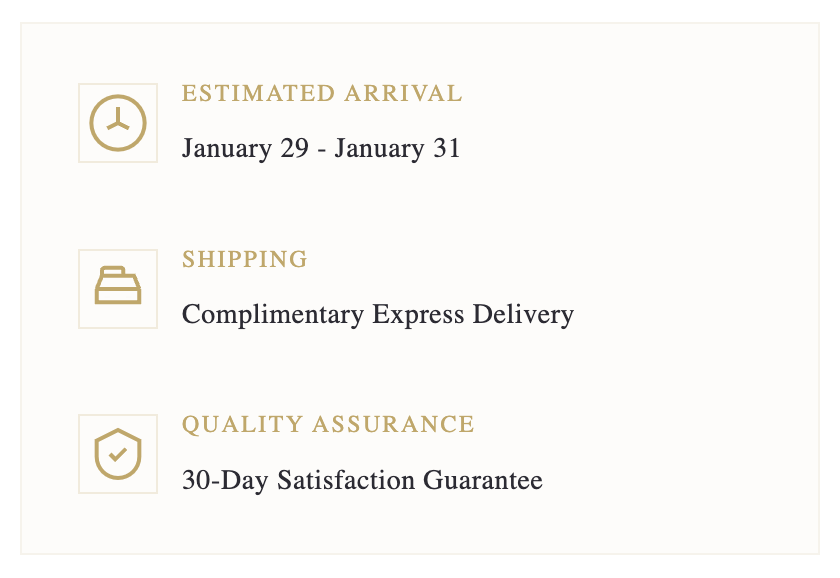Viewport: 840px width, 578px height.
Task: Click the shipping package icon
Action: tap(118, 288)
